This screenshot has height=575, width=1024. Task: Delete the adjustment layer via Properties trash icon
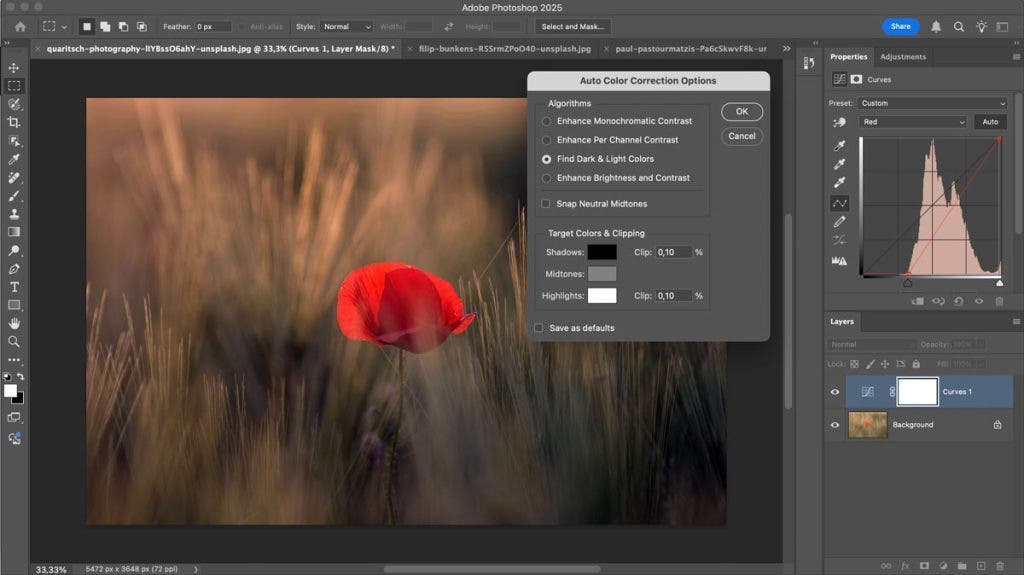click(999, 301)
